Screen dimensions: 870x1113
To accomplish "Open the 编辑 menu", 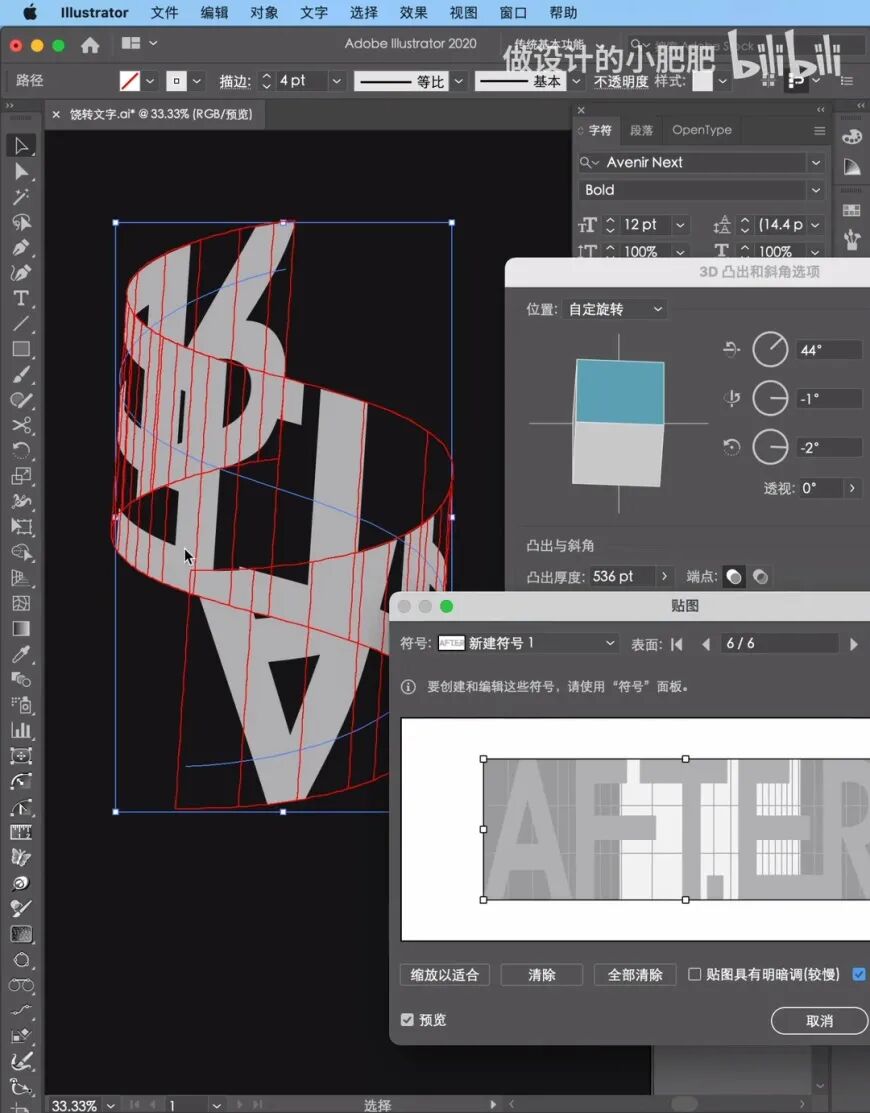I will tap(214, 13).
